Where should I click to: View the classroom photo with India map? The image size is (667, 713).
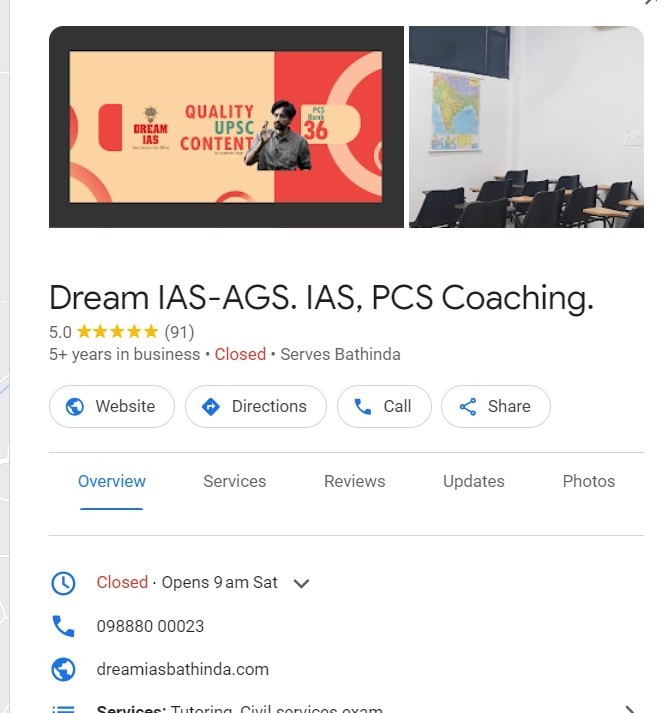coord(526,127)
